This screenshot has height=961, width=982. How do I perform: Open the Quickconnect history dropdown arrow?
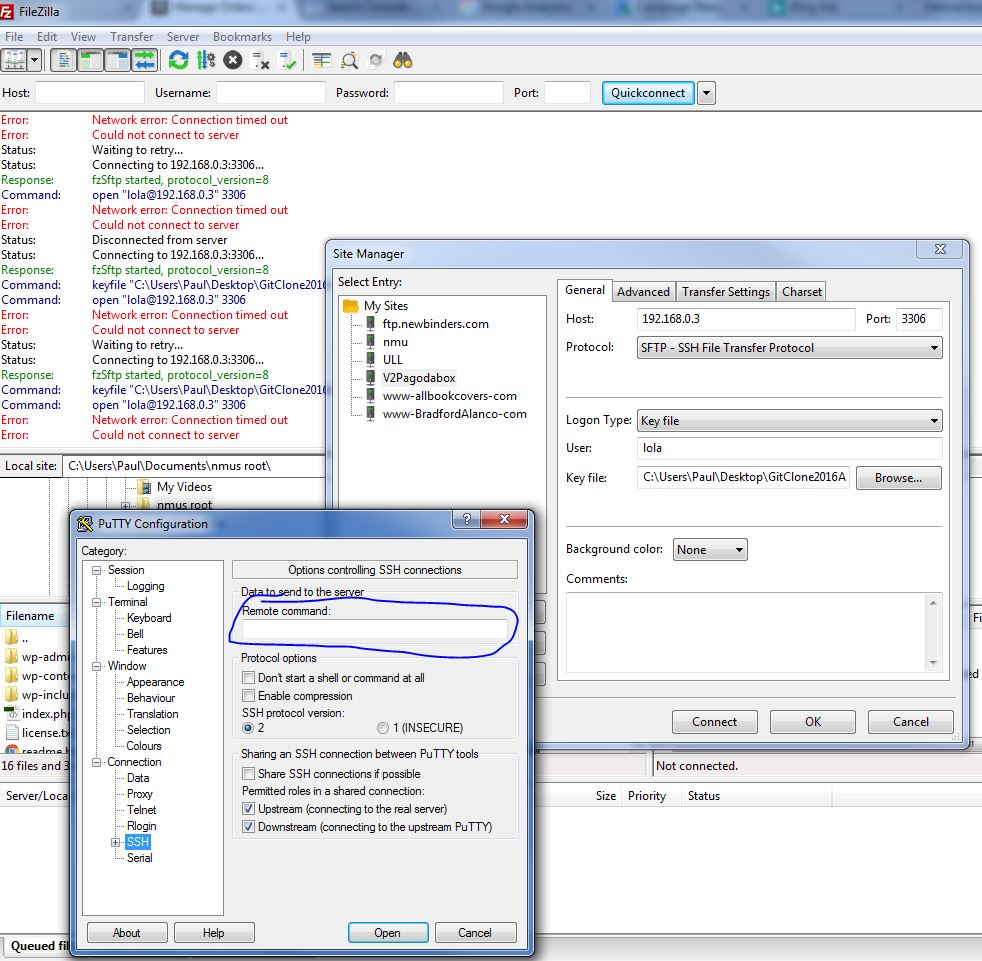706,93
